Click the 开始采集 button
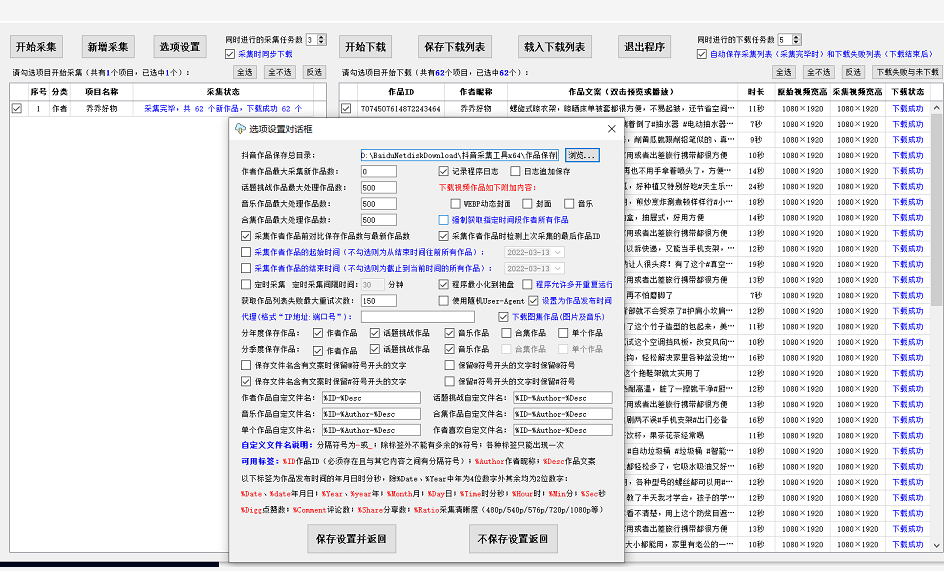 [x=36, y=47]
